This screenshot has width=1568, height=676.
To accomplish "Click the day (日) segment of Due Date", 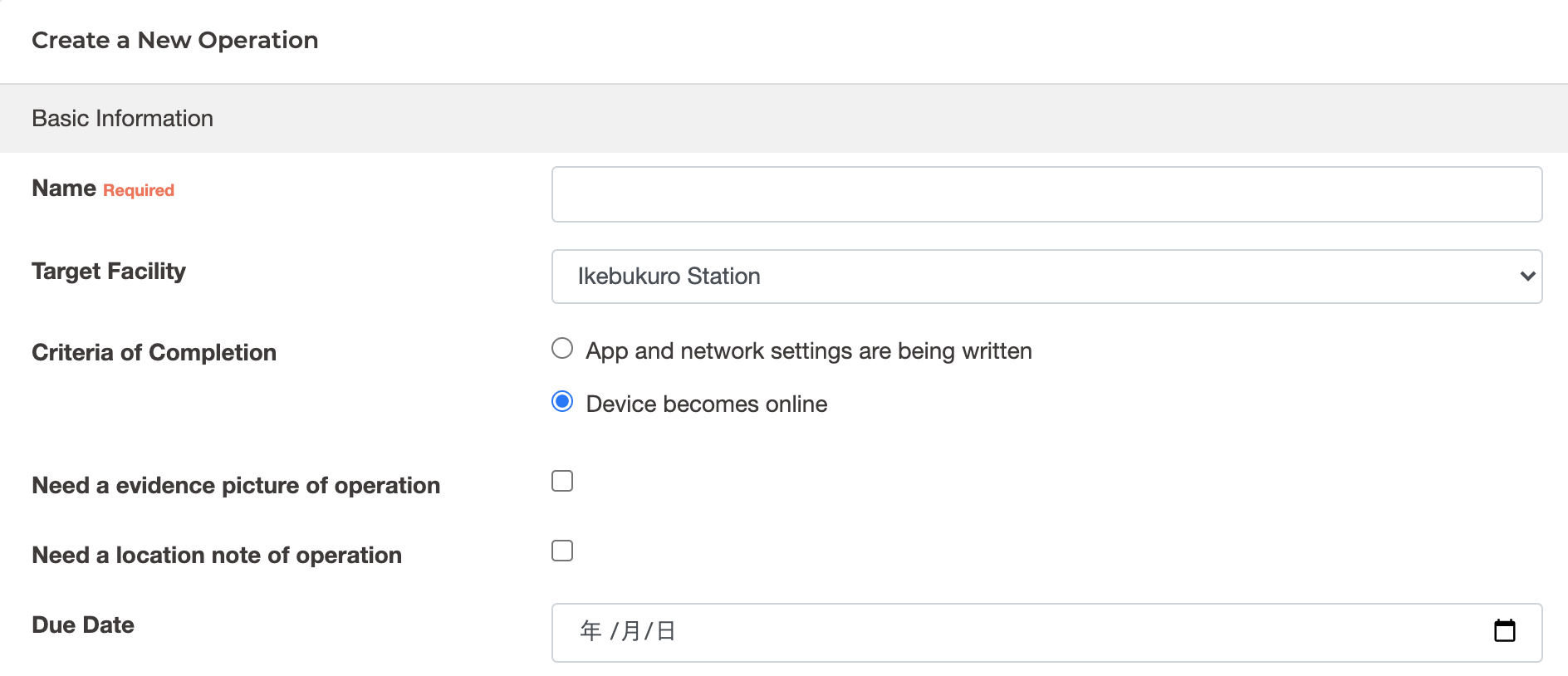I will click(x=666, y=631).
